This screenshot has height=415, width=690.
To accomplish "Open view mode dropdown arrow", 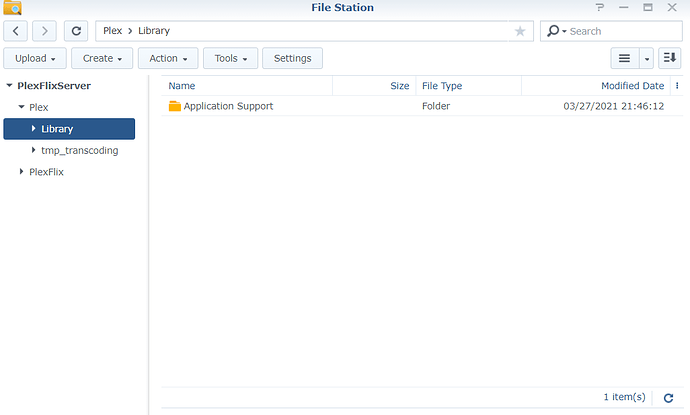I will click(x=646, y=58).
